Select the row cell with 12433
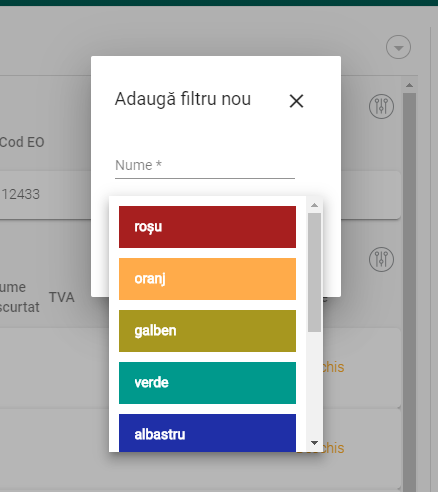Viewport: 438px width, 492px height. coord(21,194)
